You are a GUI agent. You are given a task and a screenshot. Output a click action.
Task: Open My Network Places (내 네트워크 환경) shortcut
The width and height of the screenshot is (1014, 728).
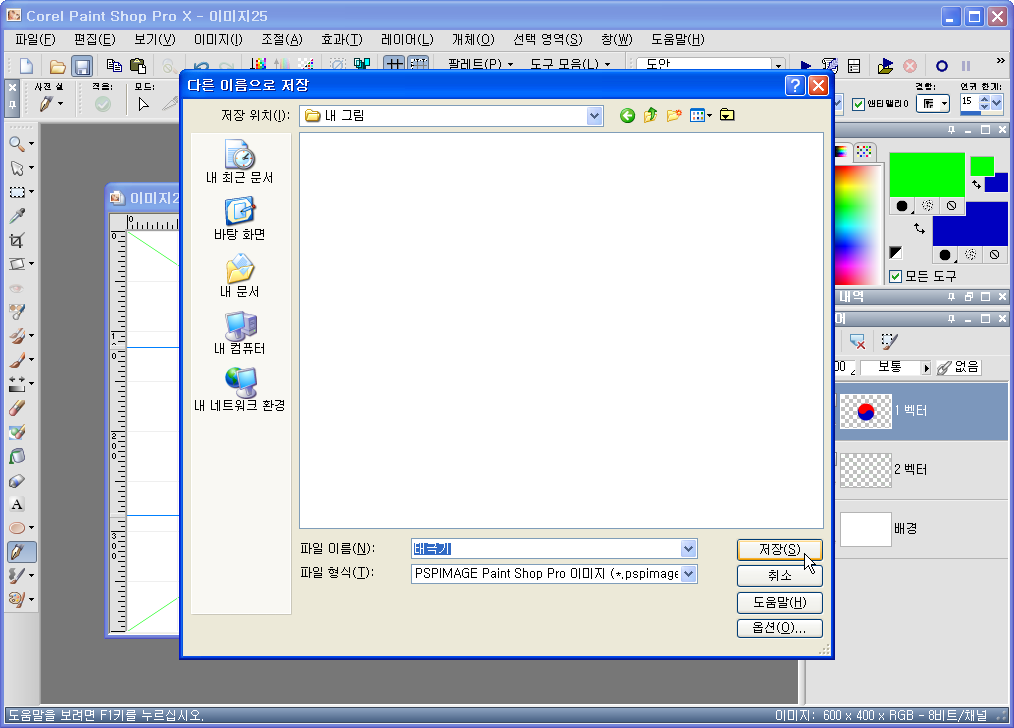[x=239, y=390]
